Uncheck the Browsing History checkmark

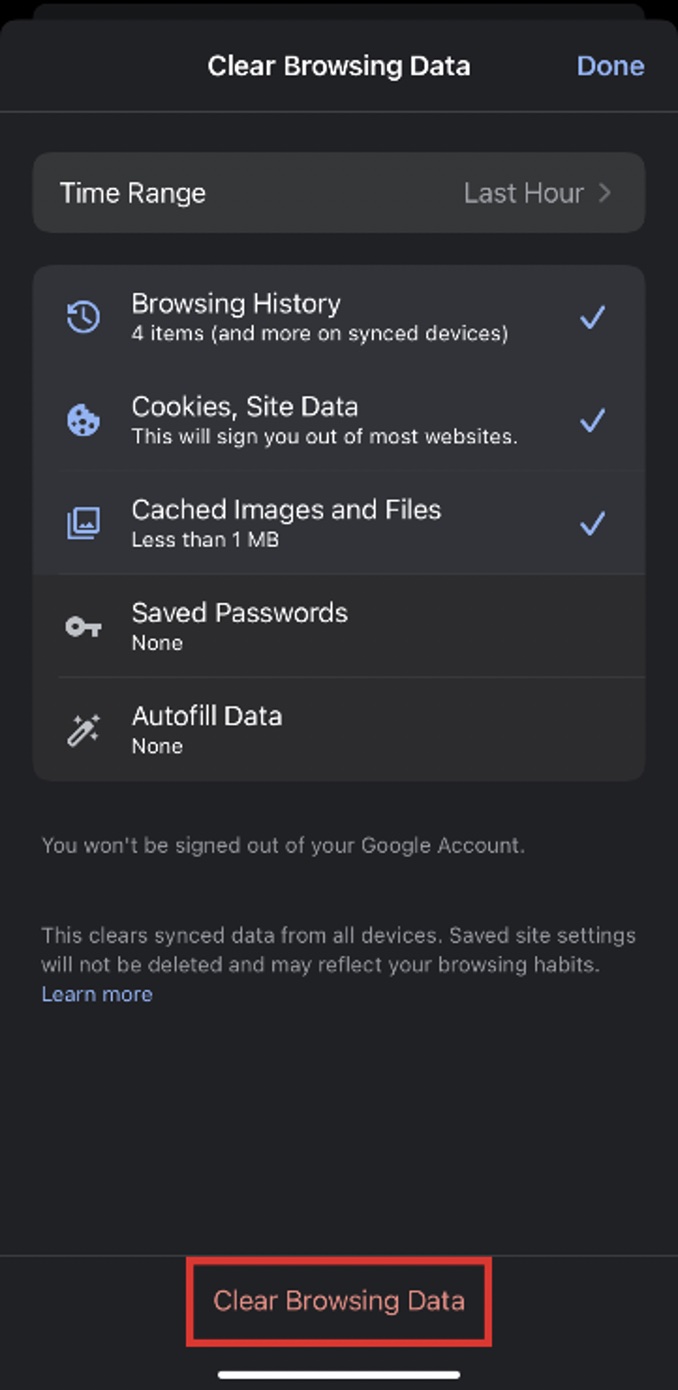point(592,318)
